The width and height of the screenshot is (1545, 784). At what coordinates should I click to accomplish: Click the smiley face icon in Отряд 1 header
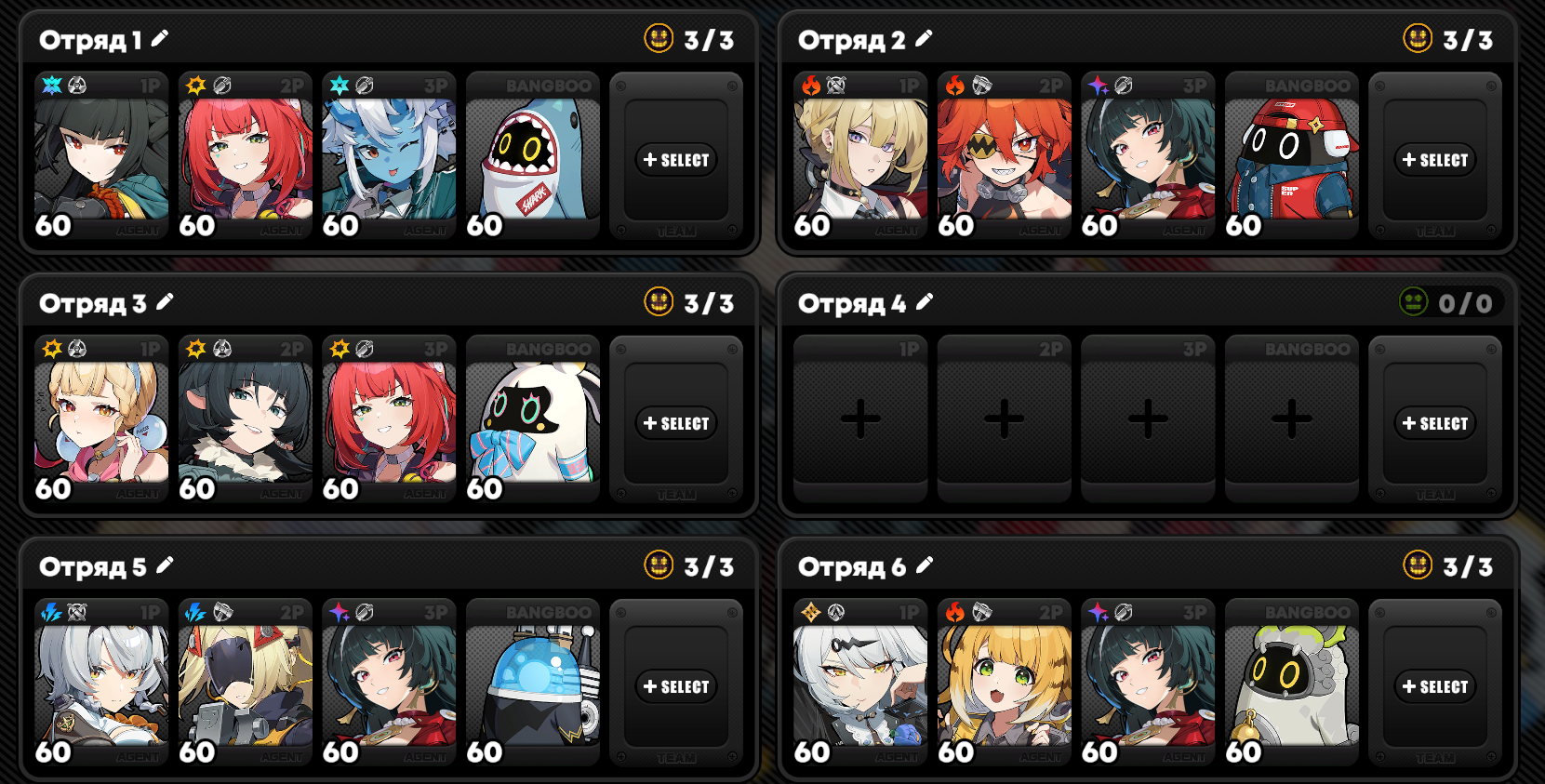(x=659, y=38)
